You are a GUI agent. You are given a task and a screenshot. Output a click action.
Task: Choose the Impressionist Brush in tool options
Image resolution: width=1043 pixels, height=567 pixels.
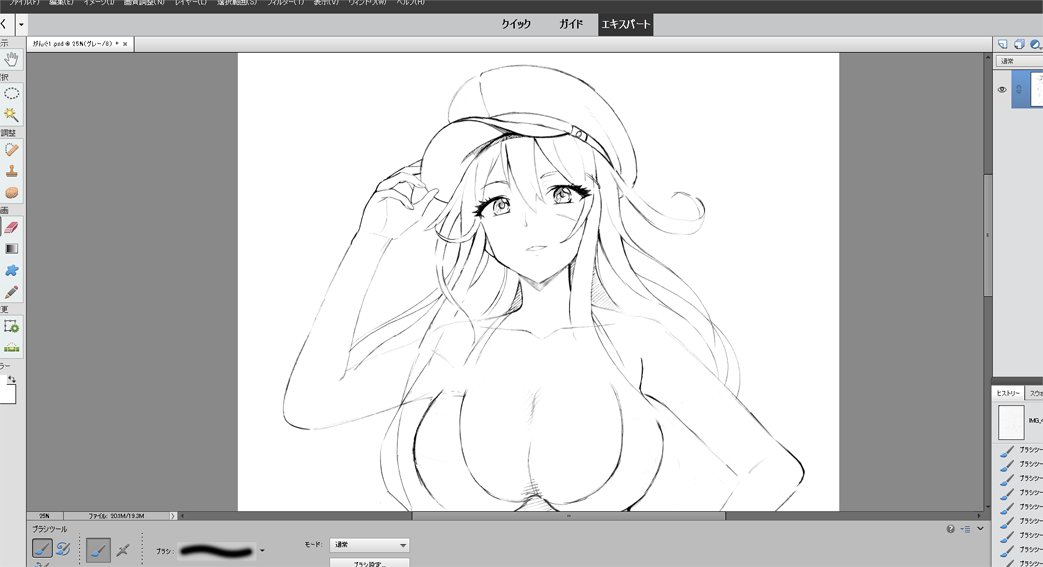tap(63, 548)
